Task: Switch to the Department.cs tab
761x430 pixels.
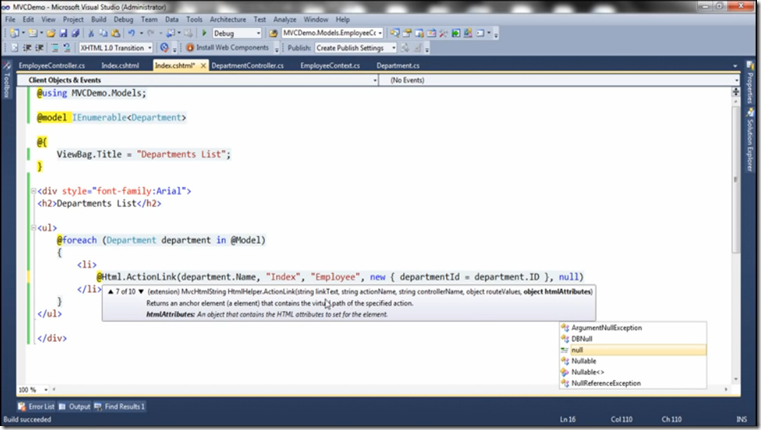Action: (398, 66)
